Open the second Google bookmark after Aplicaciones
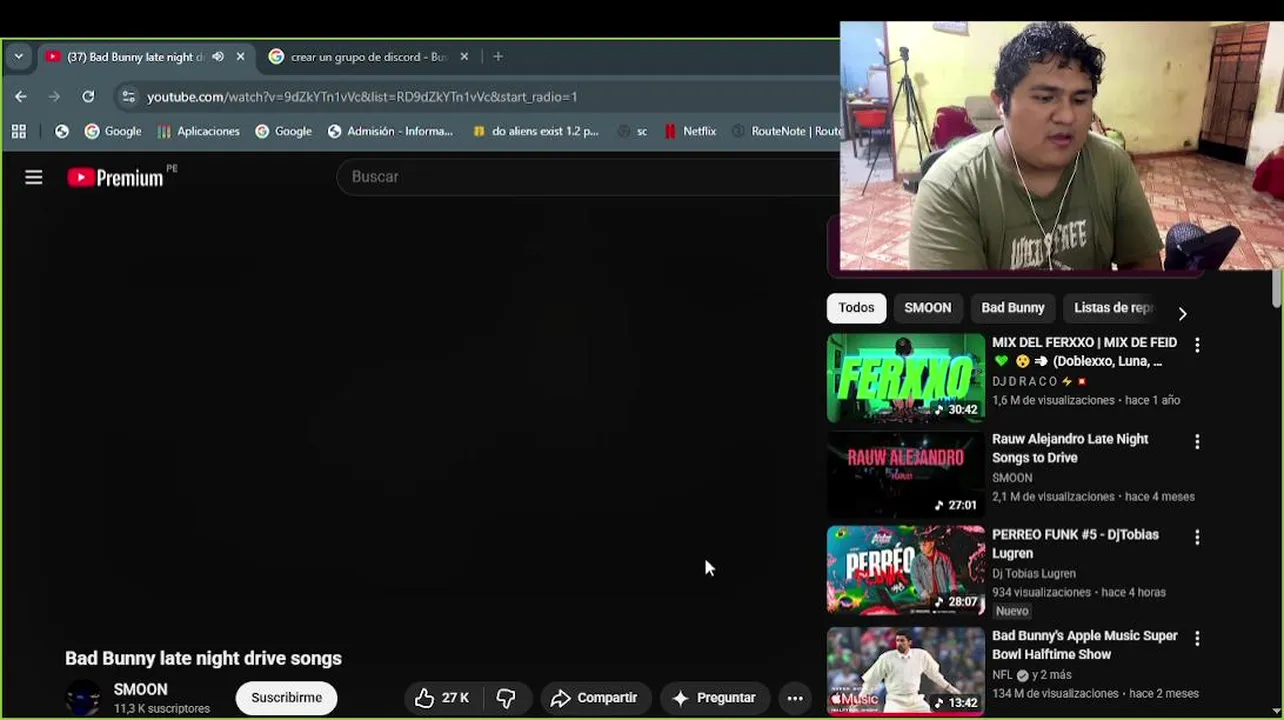This screenshot has width=1284, height=720. [283, 131]
